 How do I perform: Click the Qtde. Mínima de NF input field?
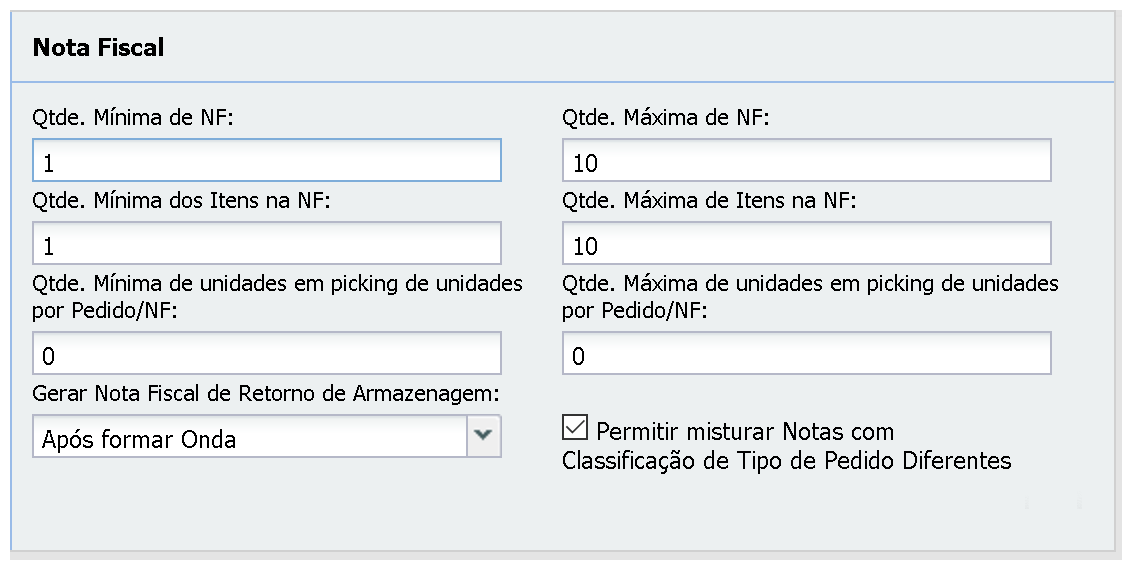266,161
